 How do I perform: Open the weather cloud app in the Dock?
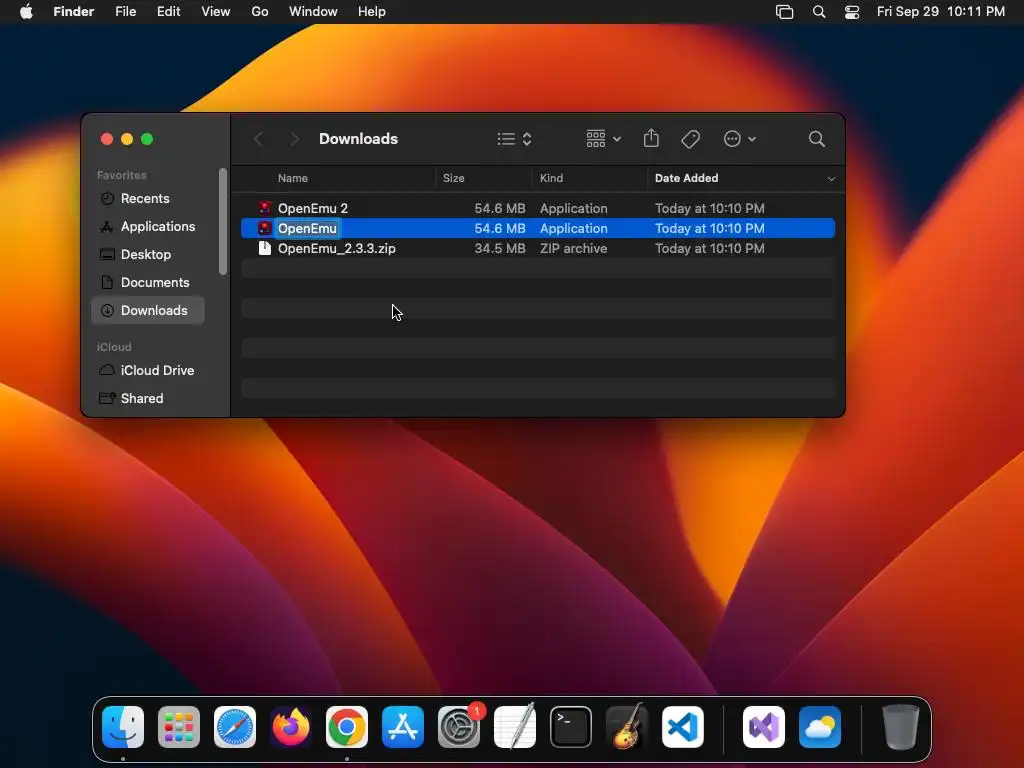click(820, 727)
